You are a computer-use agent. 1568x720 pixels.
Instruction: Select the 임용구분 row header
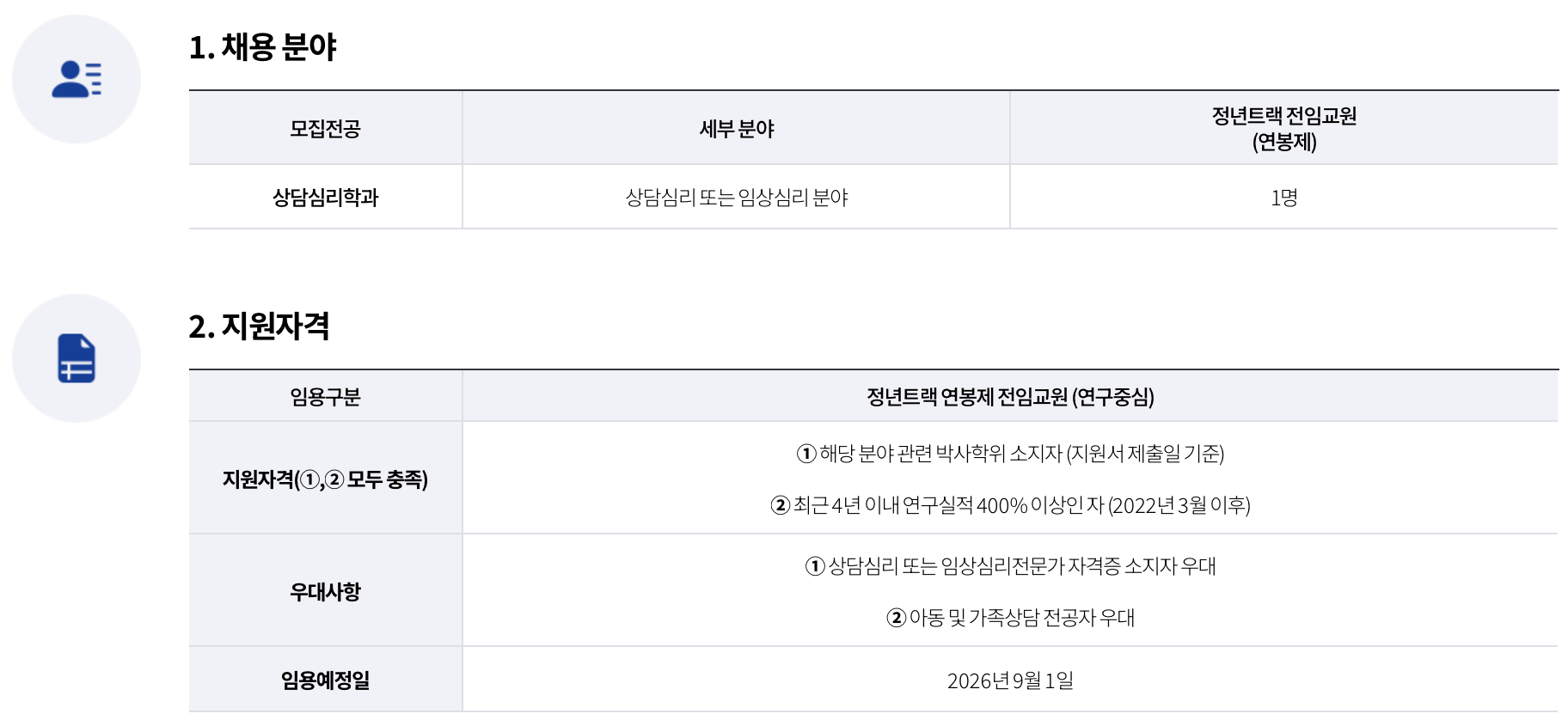(325, 397)
